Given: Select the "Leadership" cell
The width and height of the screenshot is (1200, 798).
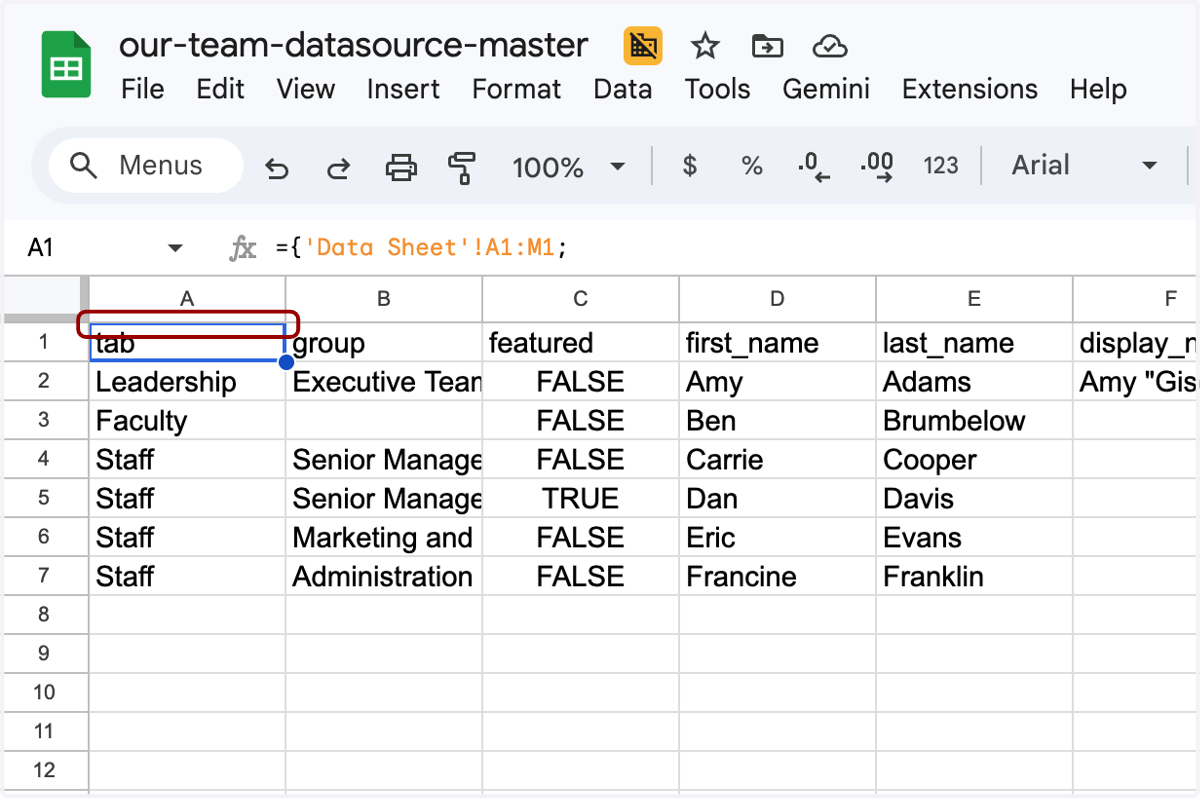Looking at the screenshot, I should pyautogui.click(x=187, y=382).
